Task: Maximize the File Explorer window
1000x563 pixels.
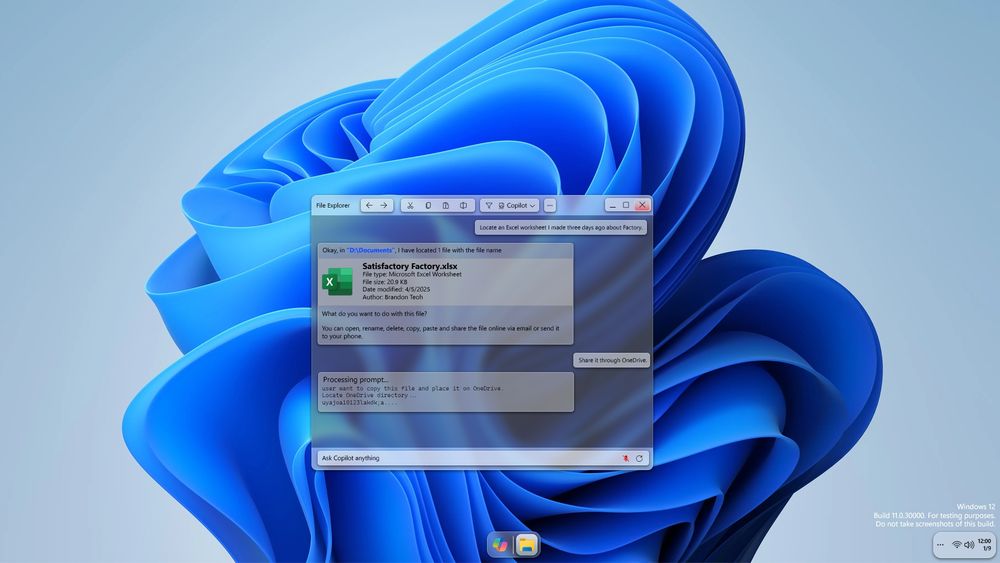Action: tap(626, 205)
